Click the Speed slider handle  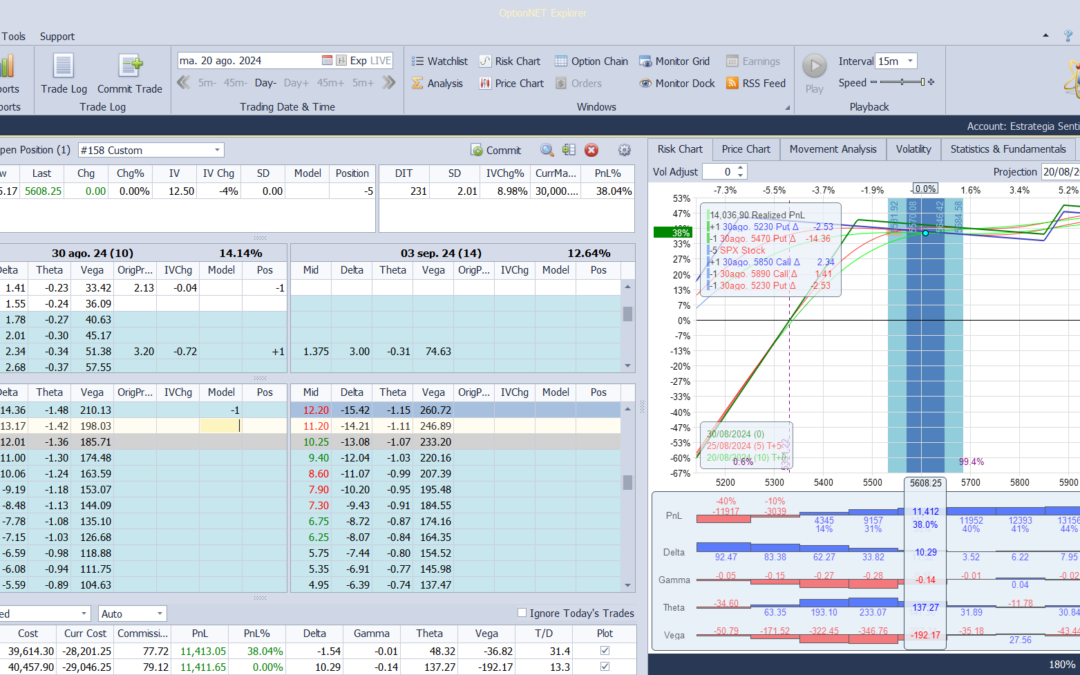pos(922,83)
